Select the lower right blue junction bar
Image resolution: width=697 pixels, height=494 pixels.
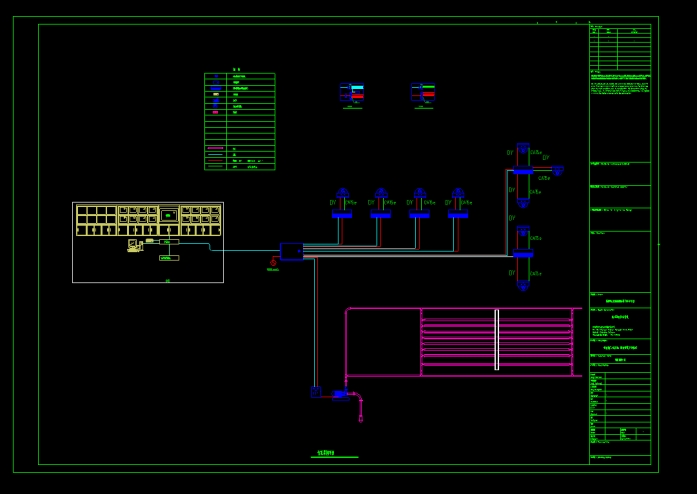(x=523, y=253)
